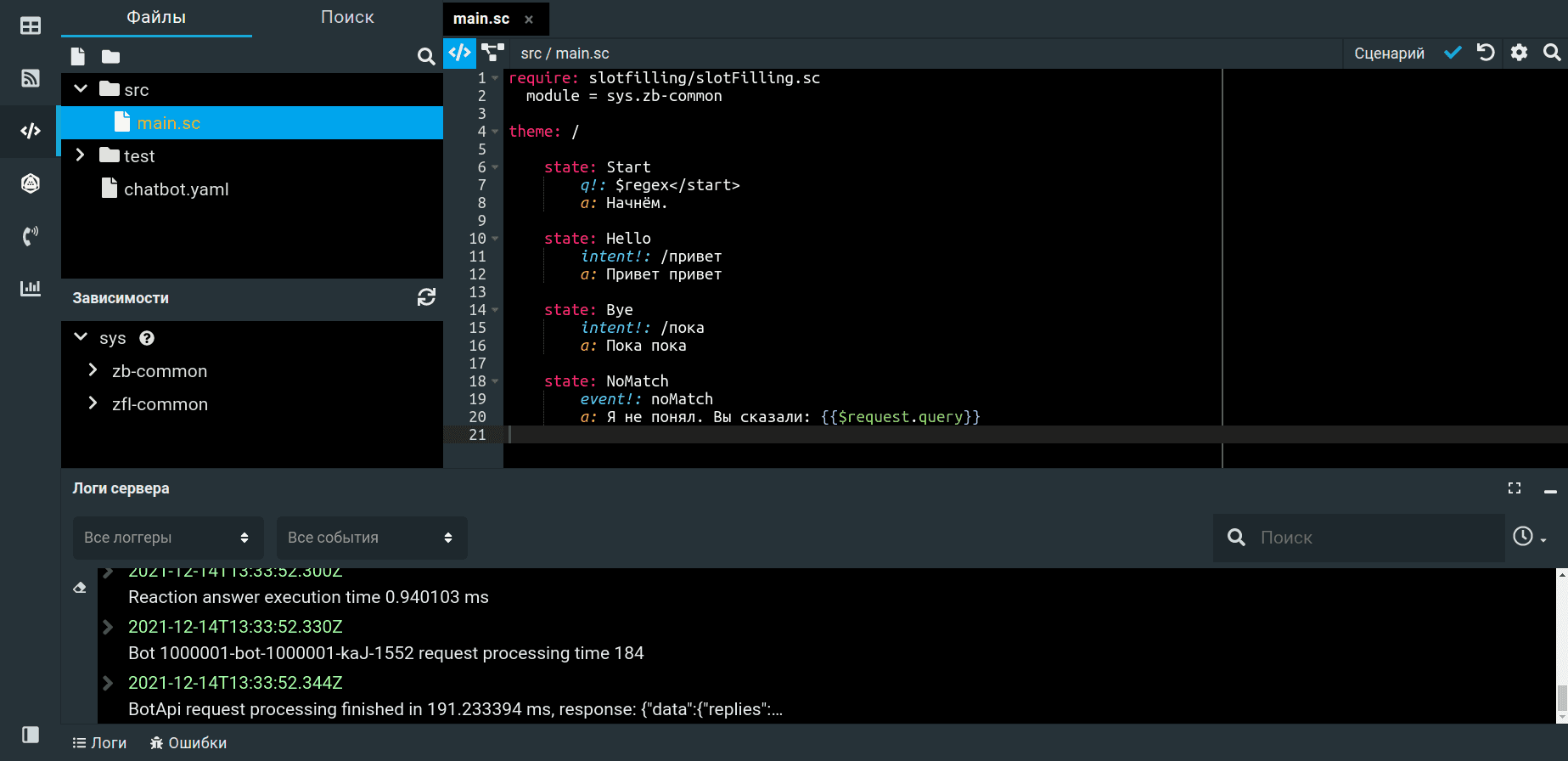Click 'src / main.sc' breadcrumb path
Image resolution: width=1568 pixels, height=761 pixels.
click(565, 54)
